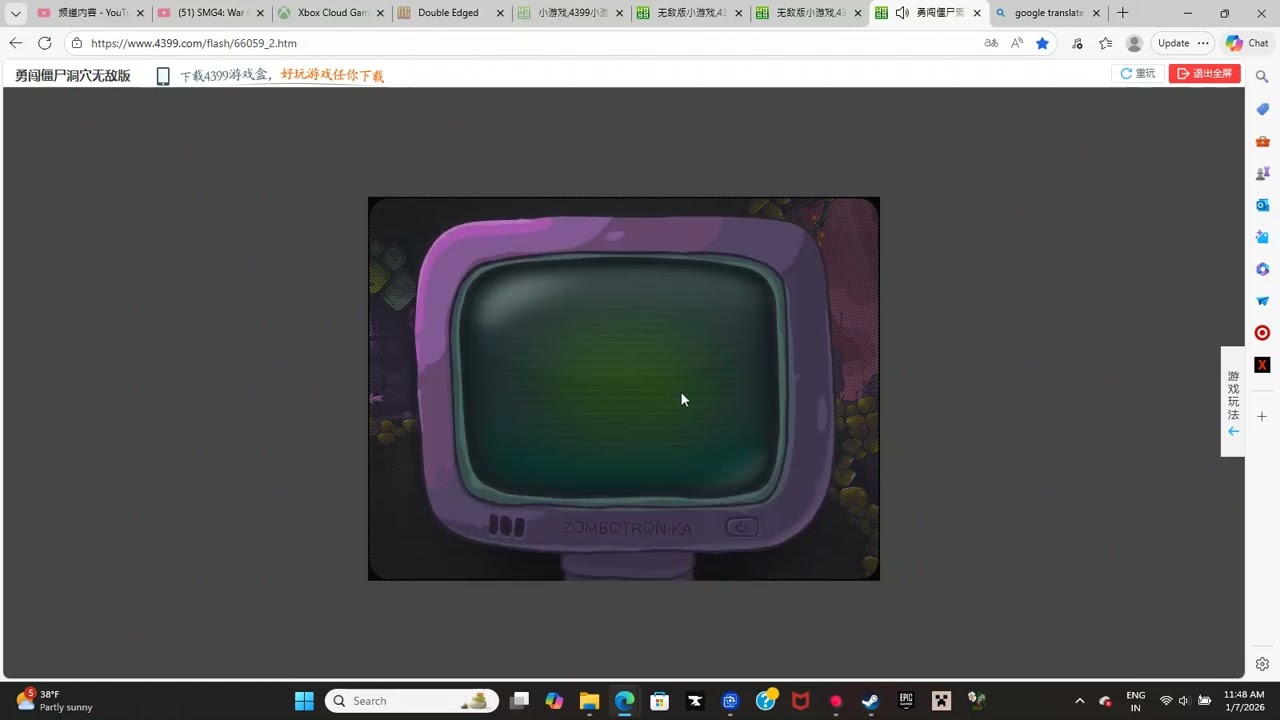The width and height of the screenshot is (1280, 720).
Task: Toggle the favorites star for this page
Action: coord(1042,43)
